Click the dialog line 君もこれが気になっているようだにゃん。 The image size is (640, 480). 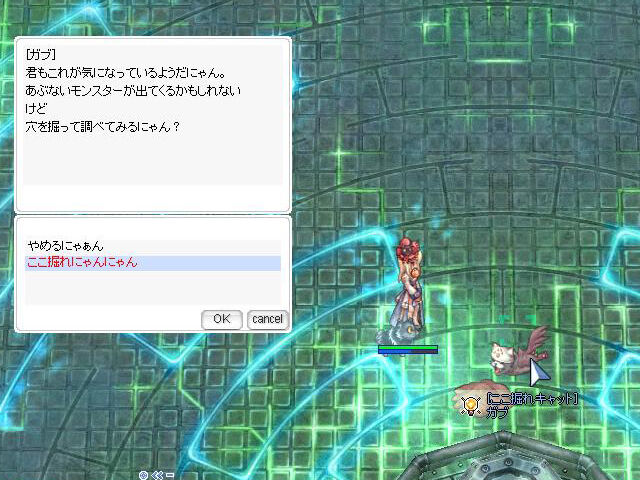[126, 72]
